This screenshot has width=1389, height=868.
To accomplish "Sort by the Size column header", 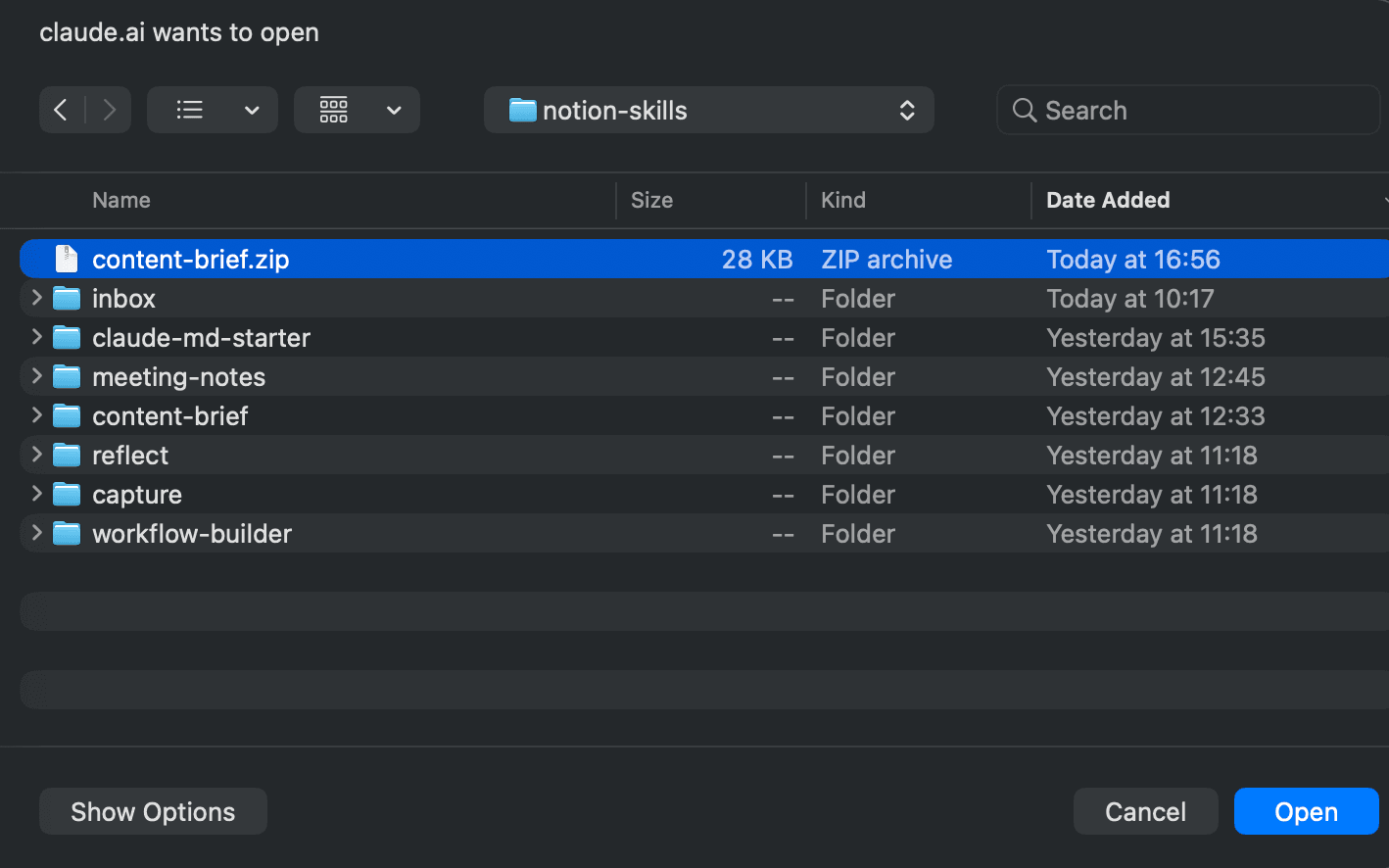I will (651, 200).
